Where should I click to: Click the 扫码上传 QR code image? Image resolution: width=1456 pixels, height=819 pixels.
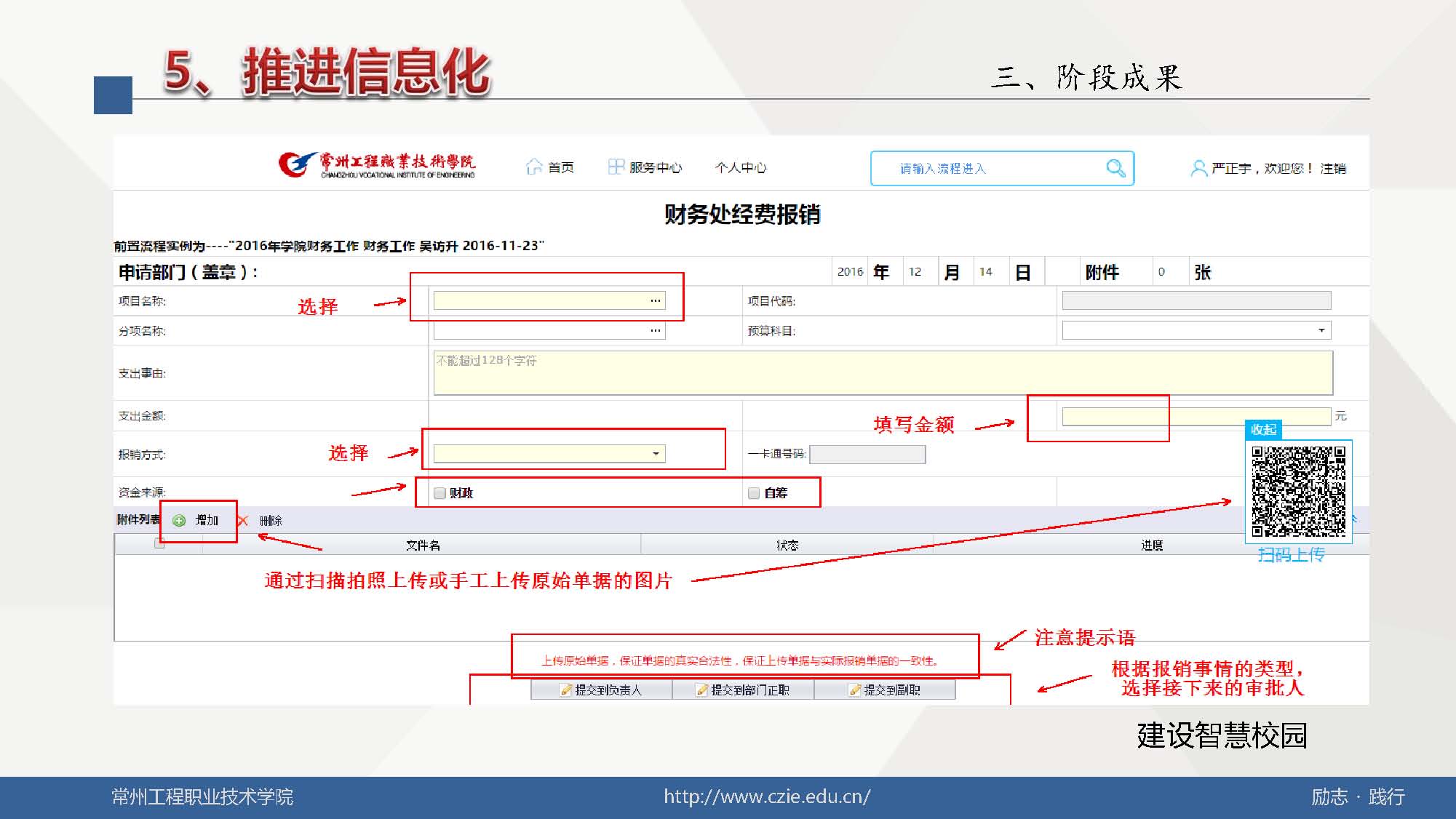click(x=1298, y=491)
